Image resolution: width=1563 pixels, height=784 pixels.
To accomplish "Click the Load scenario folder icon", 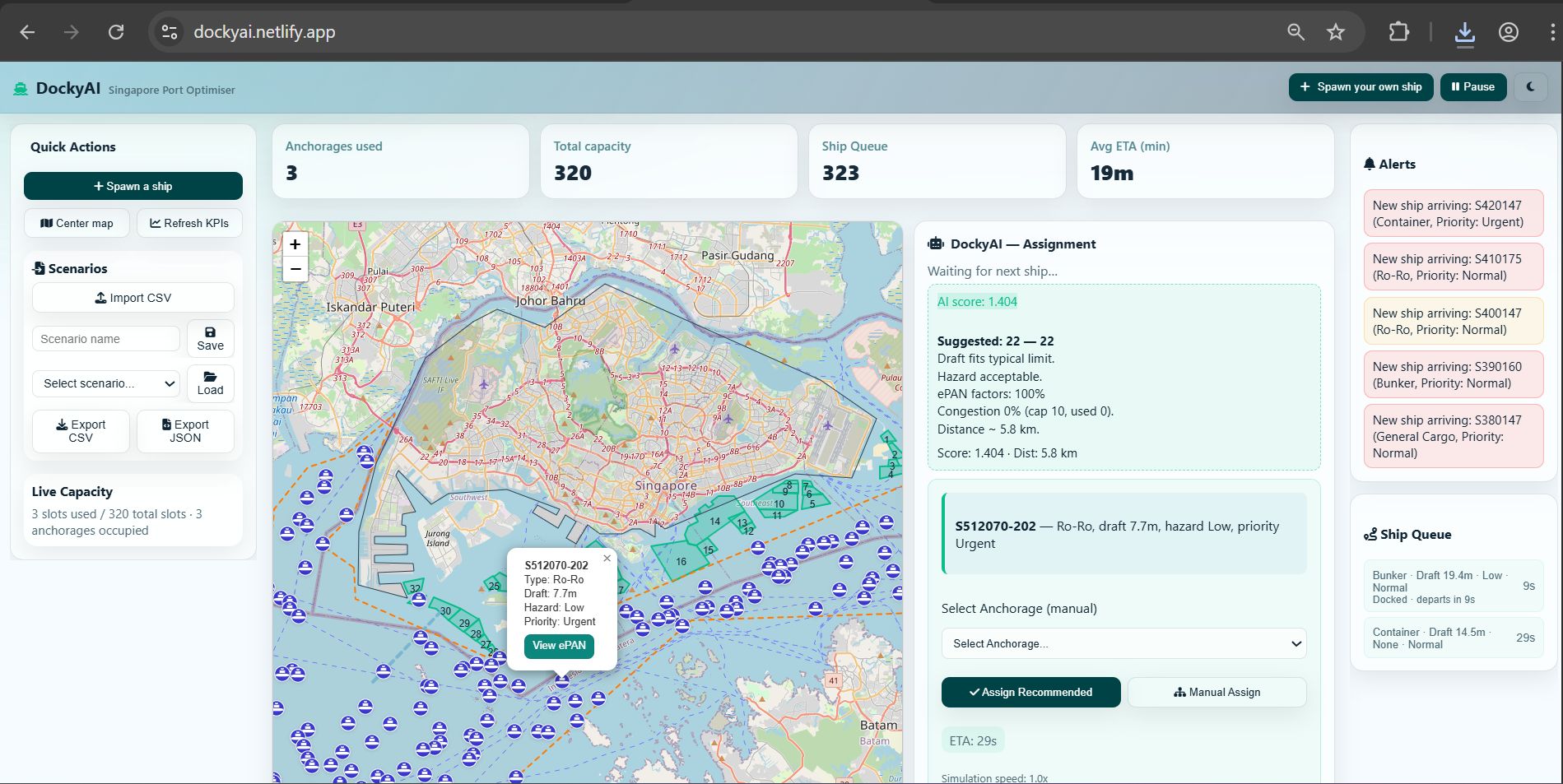I will 210,377.
